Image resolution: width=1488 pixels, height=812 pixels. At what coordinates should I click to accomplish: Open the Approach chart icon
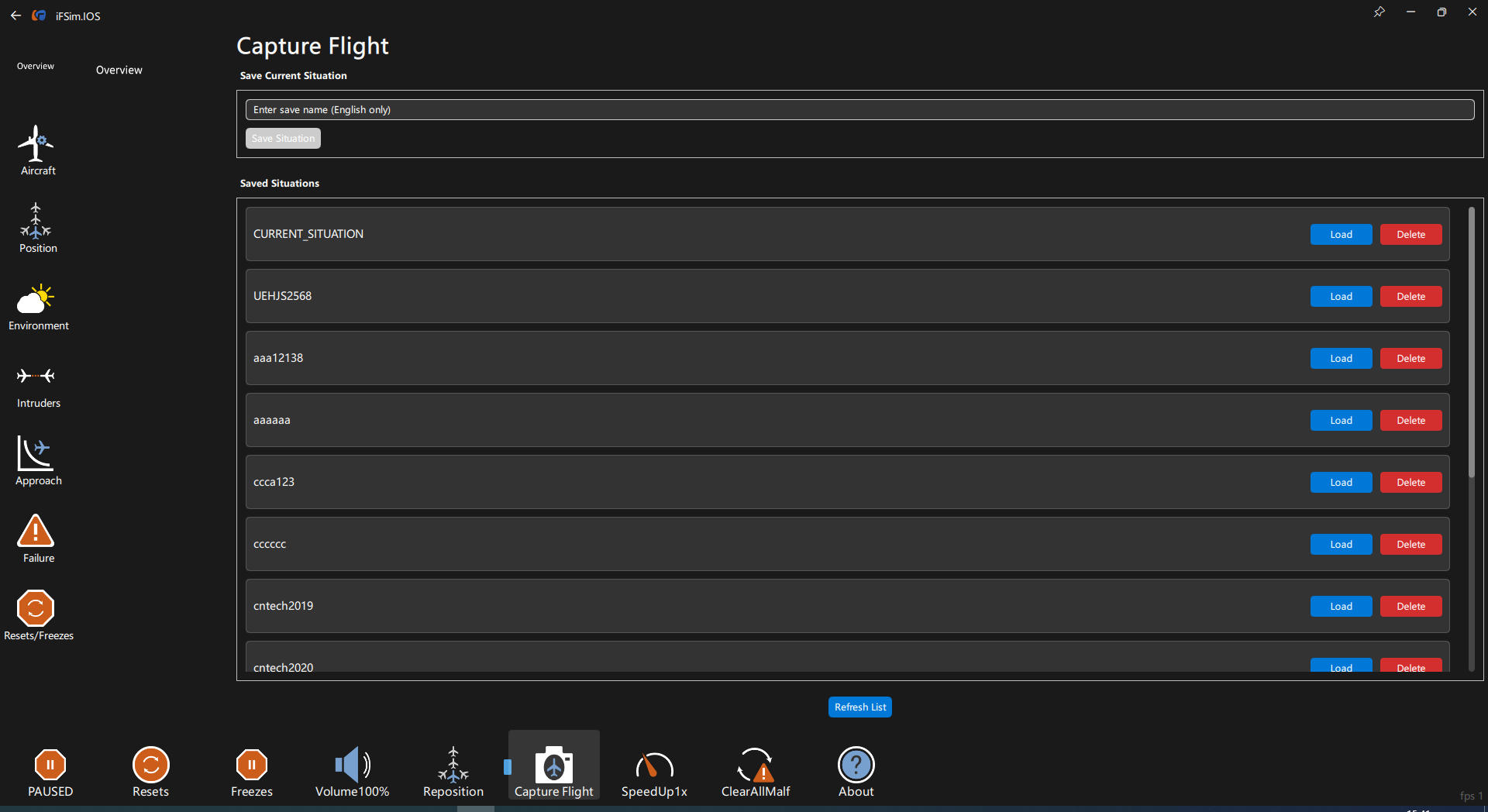[36, 455]
